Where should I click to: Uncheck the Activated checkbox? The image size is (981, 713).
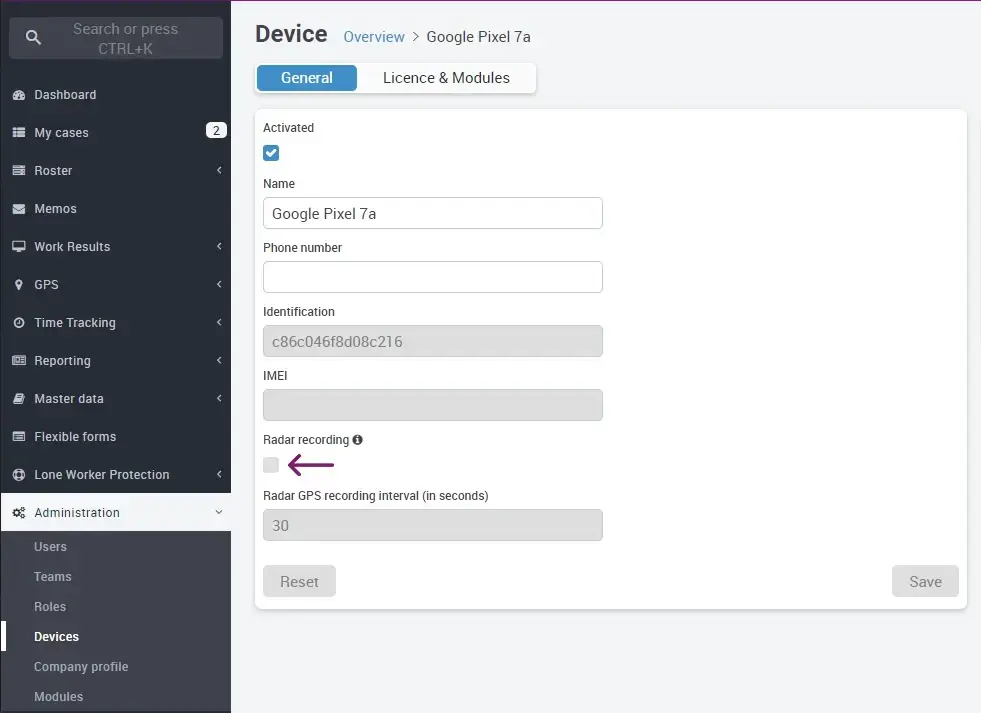coord(271,152)
